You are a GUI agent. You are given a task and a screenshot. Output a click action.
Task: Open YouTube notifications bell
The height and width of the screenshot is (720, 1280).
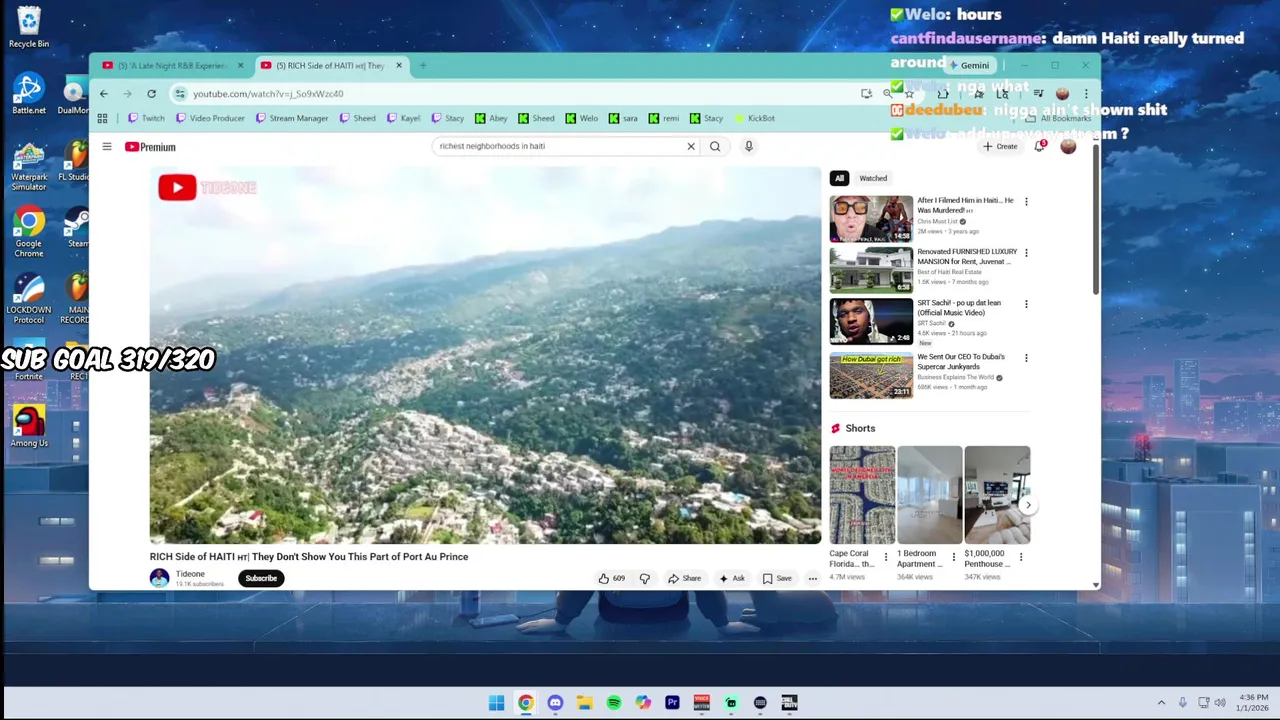click(x=1040, y=146)
